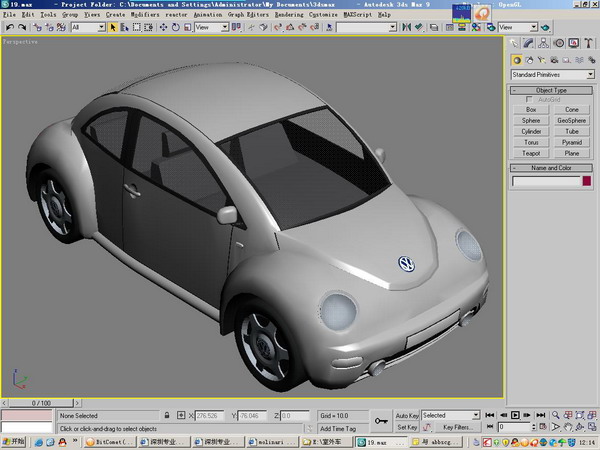The image size is (600, 450).
Task: Open the Modifiers menu
Action: 145,15
